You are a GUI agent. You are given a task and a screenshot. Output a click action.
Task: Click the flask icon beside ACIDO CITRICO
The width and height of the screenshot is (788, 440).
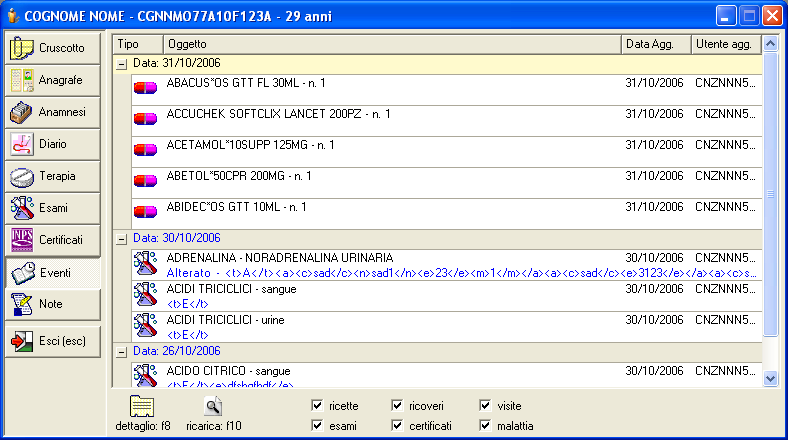146,374
